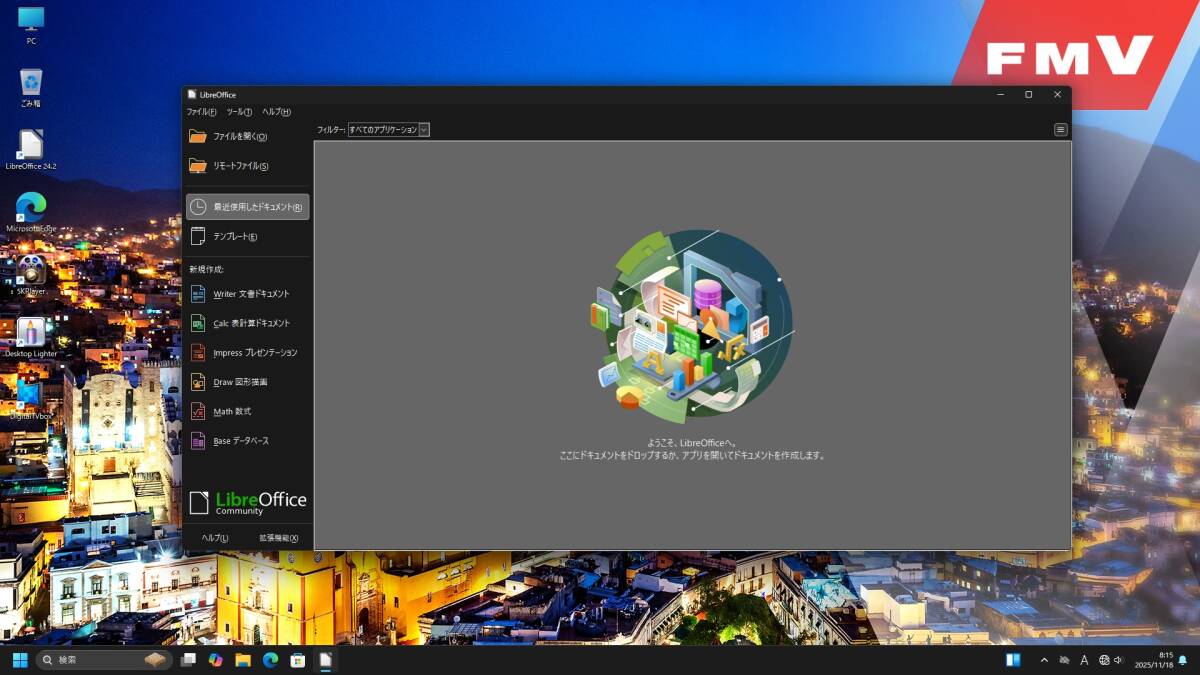
Task: Create a new Math formula
Action: [232, 411]
